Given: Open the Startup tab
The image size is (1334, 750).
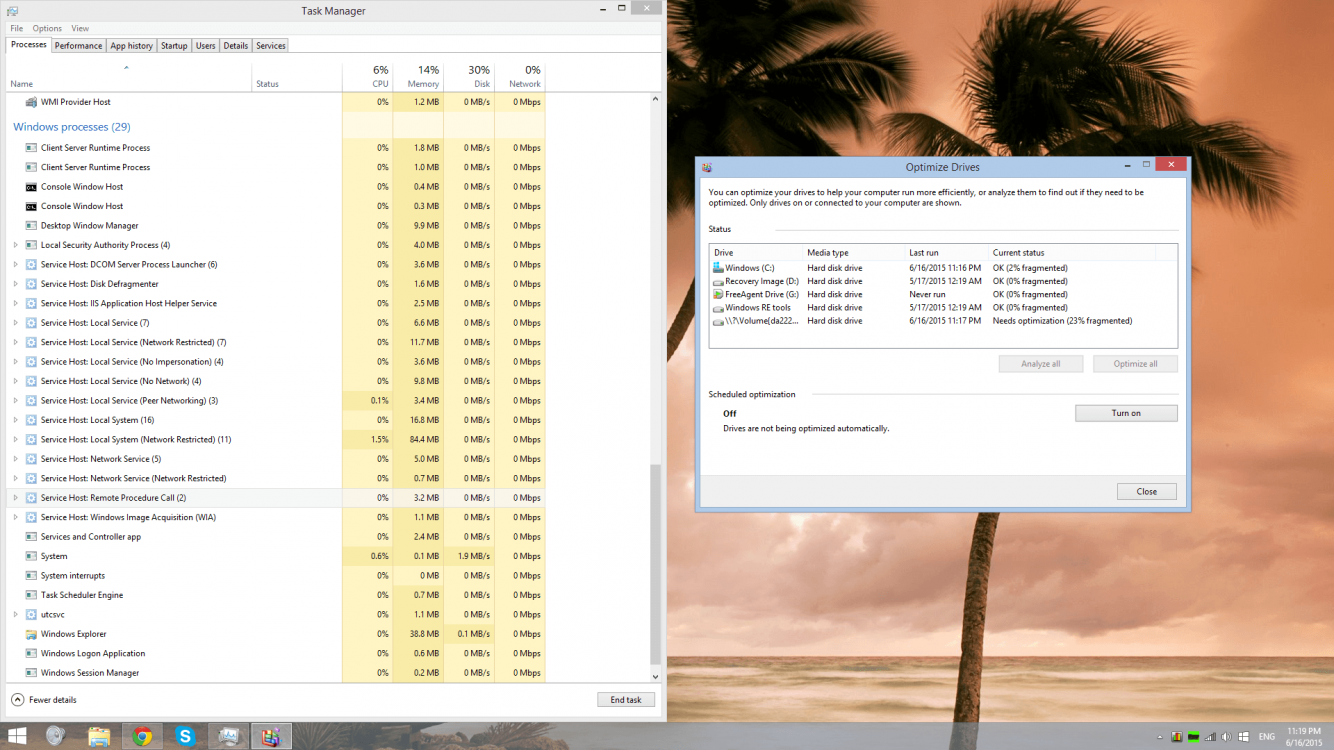Looking at the screenshot, I should pos(174,46).
